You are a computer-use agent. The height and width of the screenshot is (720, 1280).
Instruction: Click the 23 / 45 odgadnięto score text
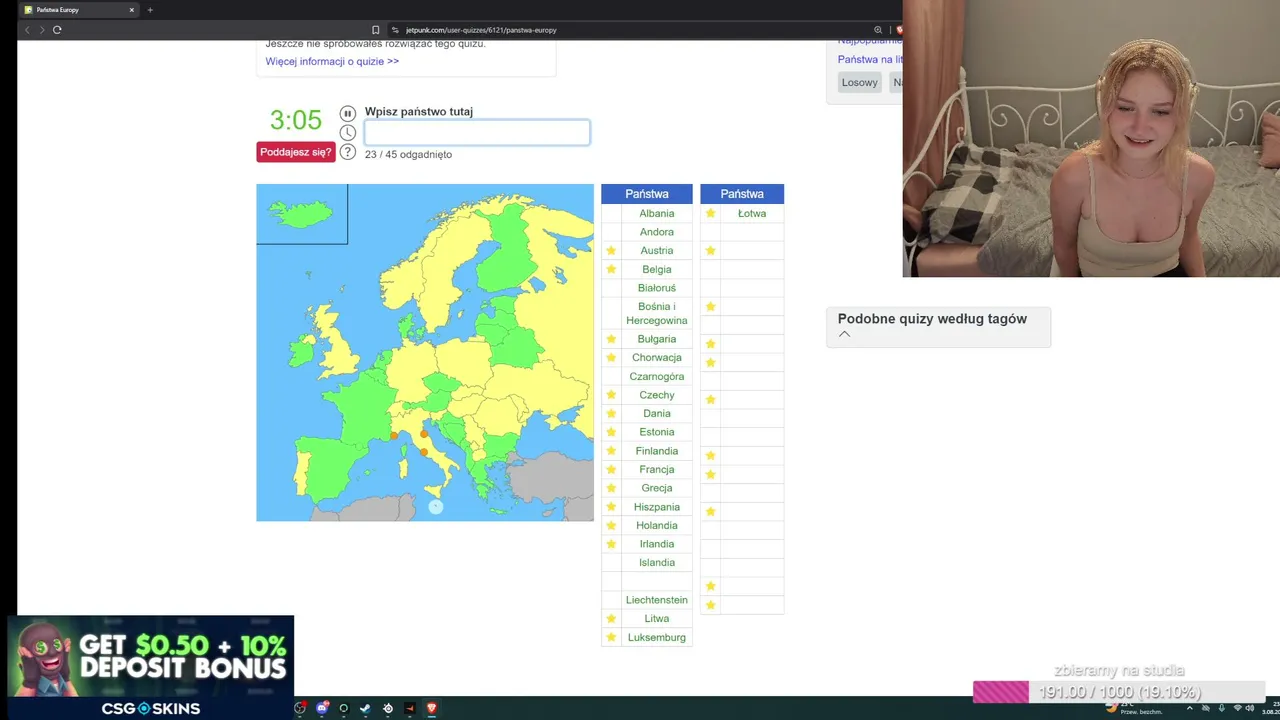point(408,155)
